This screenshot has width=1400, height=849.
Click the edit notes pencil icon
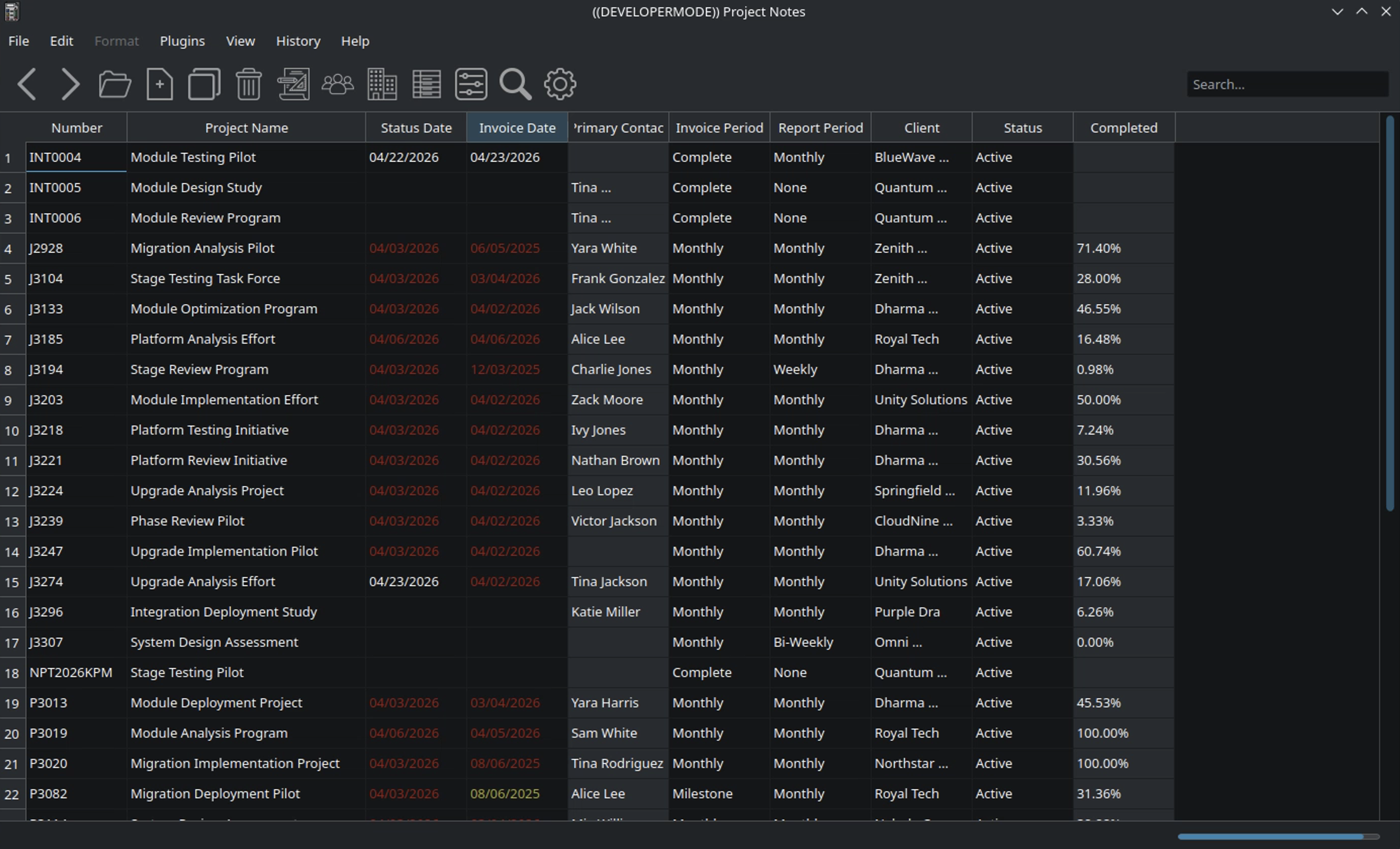293,84
